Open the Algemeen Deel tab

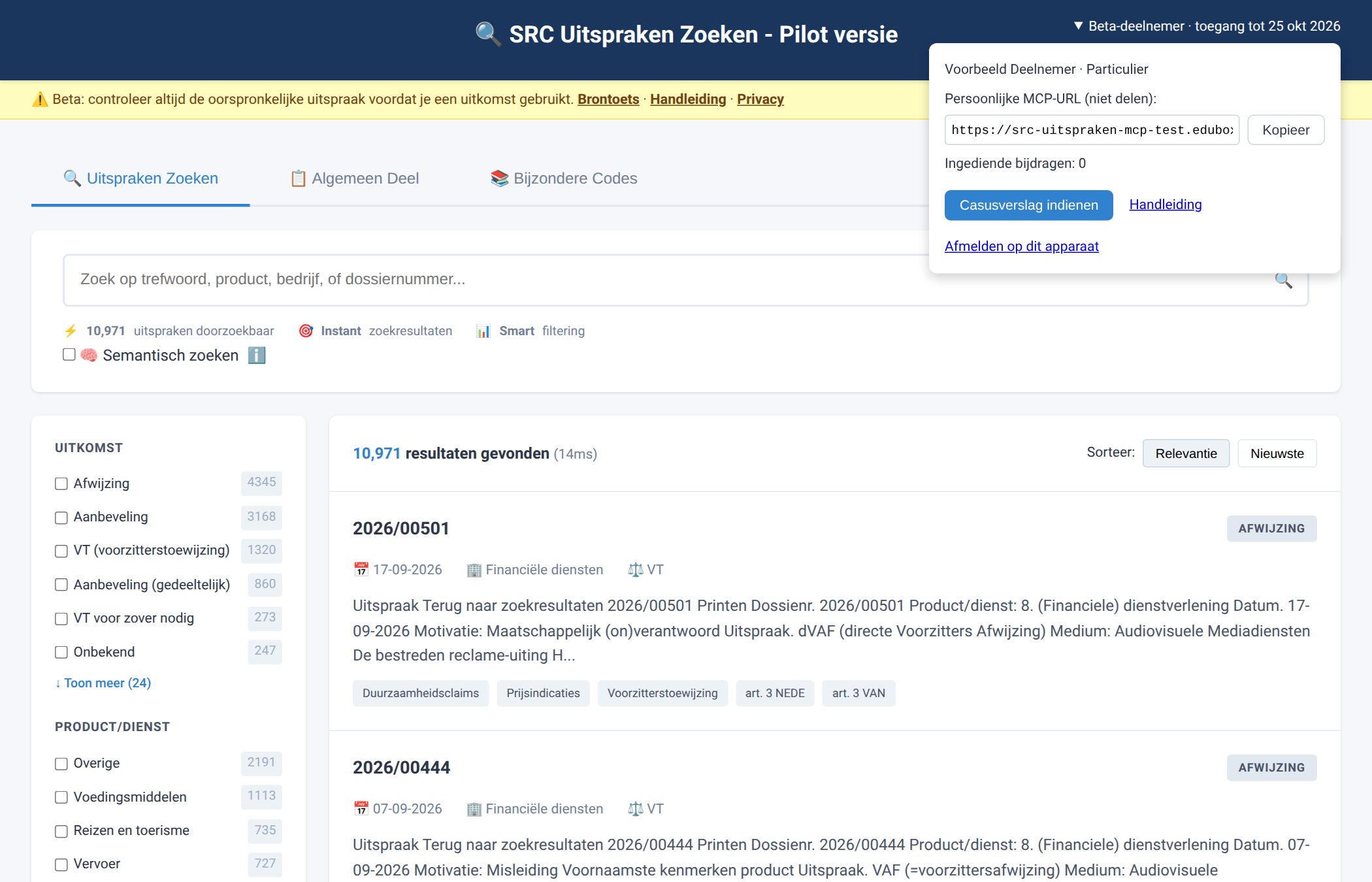click(x=355, y=178)
